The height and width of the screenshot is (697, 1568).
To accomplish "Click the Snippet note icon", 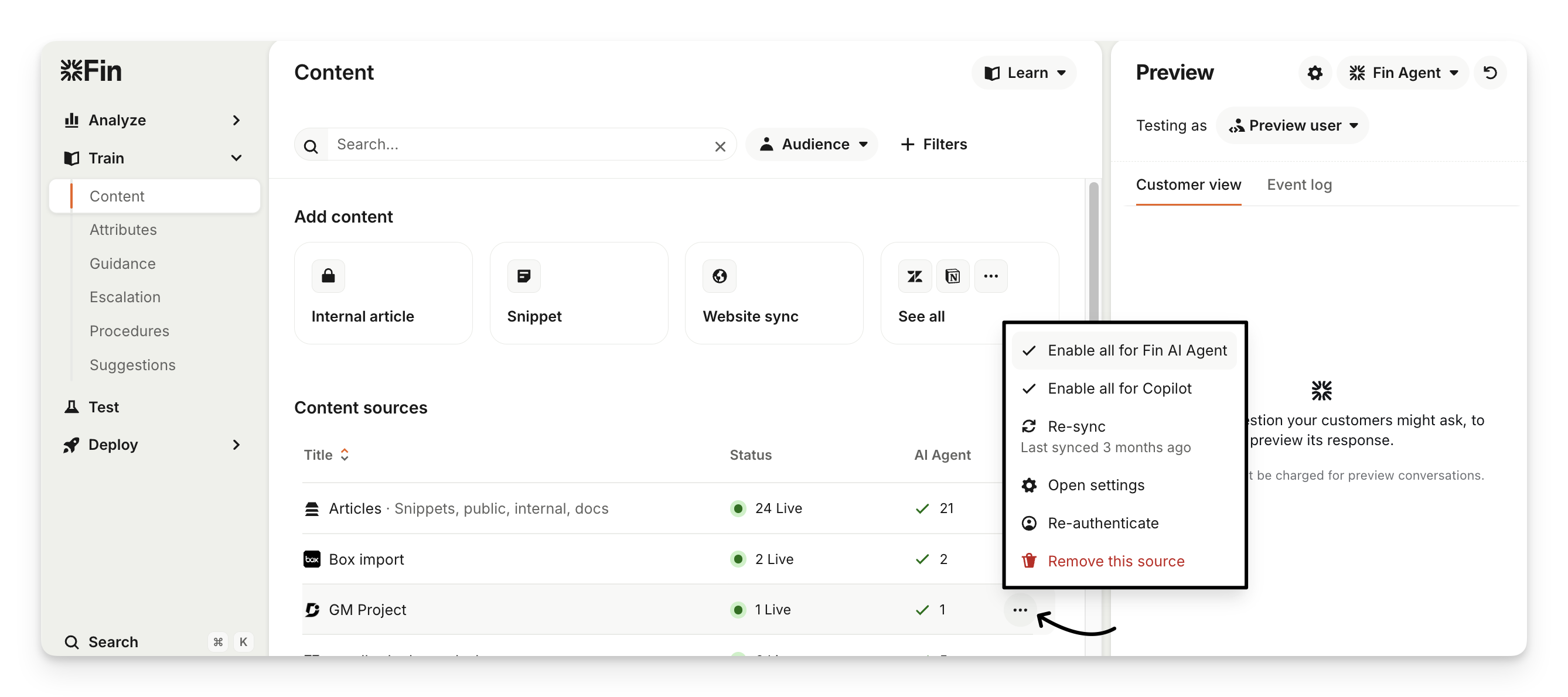I will tap(523, 276).
